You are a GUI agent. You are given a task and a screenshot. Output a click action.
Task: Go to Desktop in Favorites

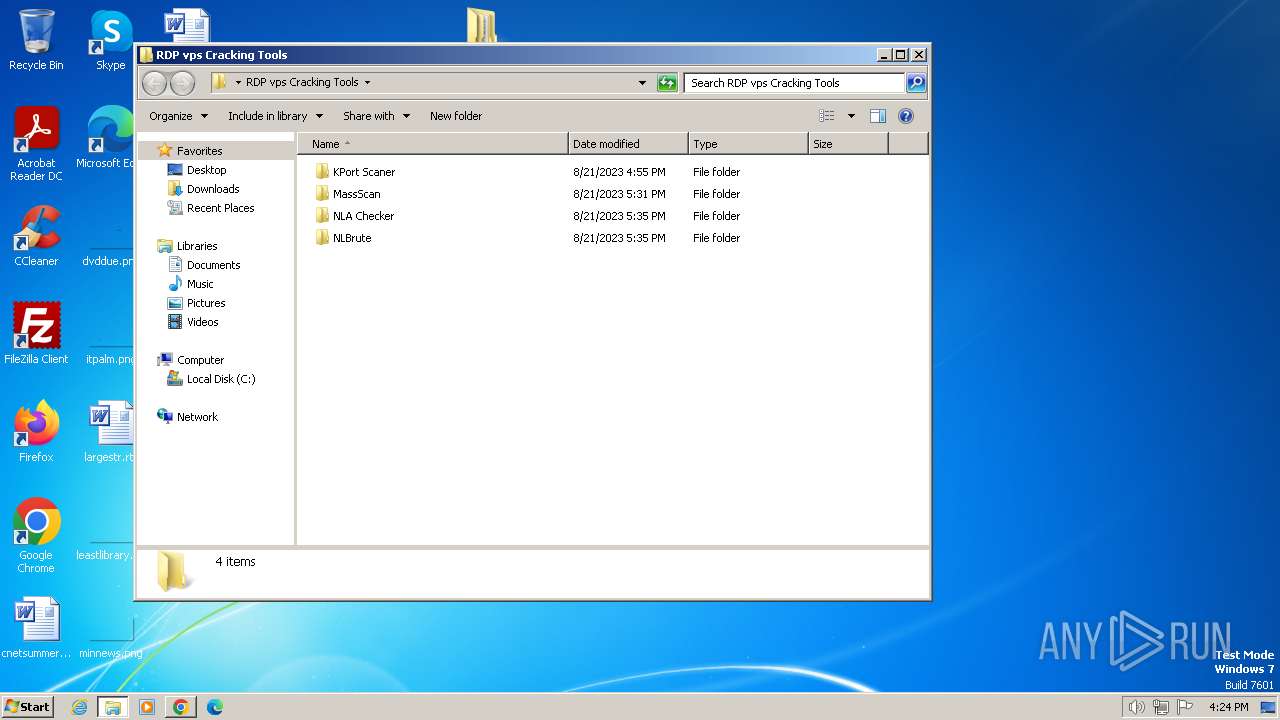206,170
